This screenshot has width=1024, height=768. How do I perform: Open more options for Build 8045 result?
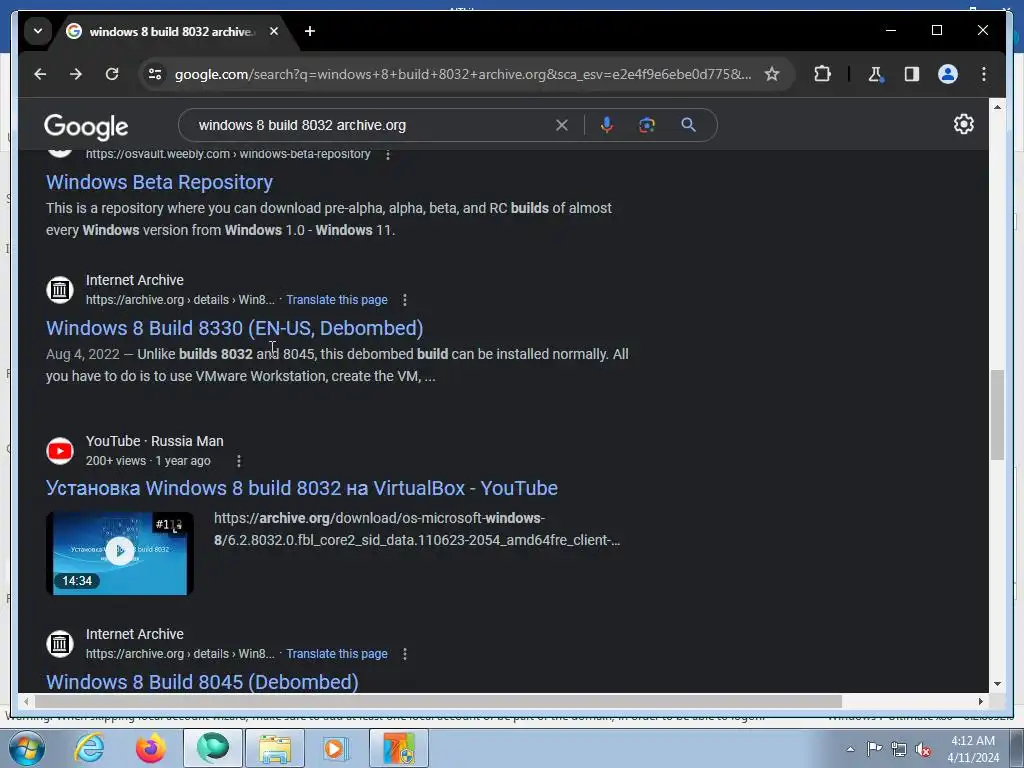[x=405, y=654]
